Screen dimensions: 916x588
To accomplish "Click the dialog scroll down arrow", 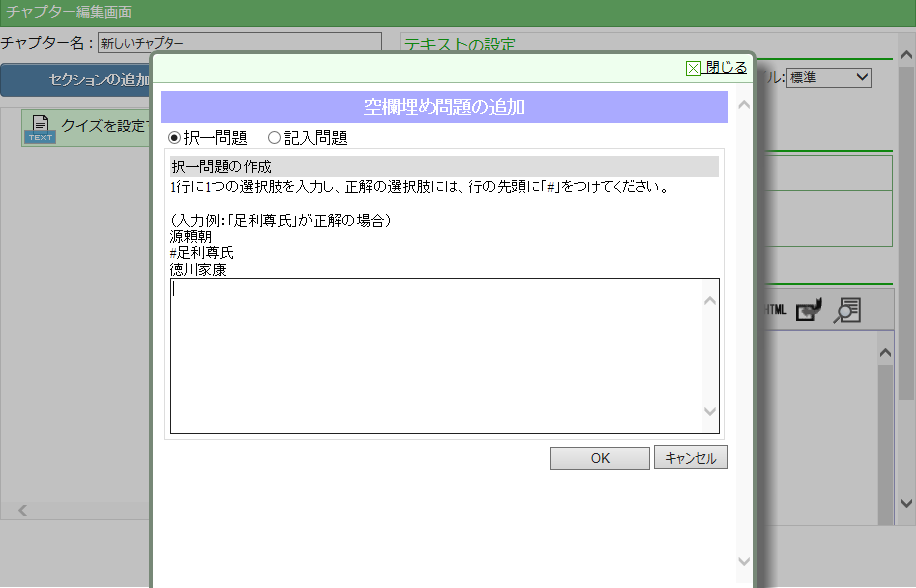I will [744, 562].
